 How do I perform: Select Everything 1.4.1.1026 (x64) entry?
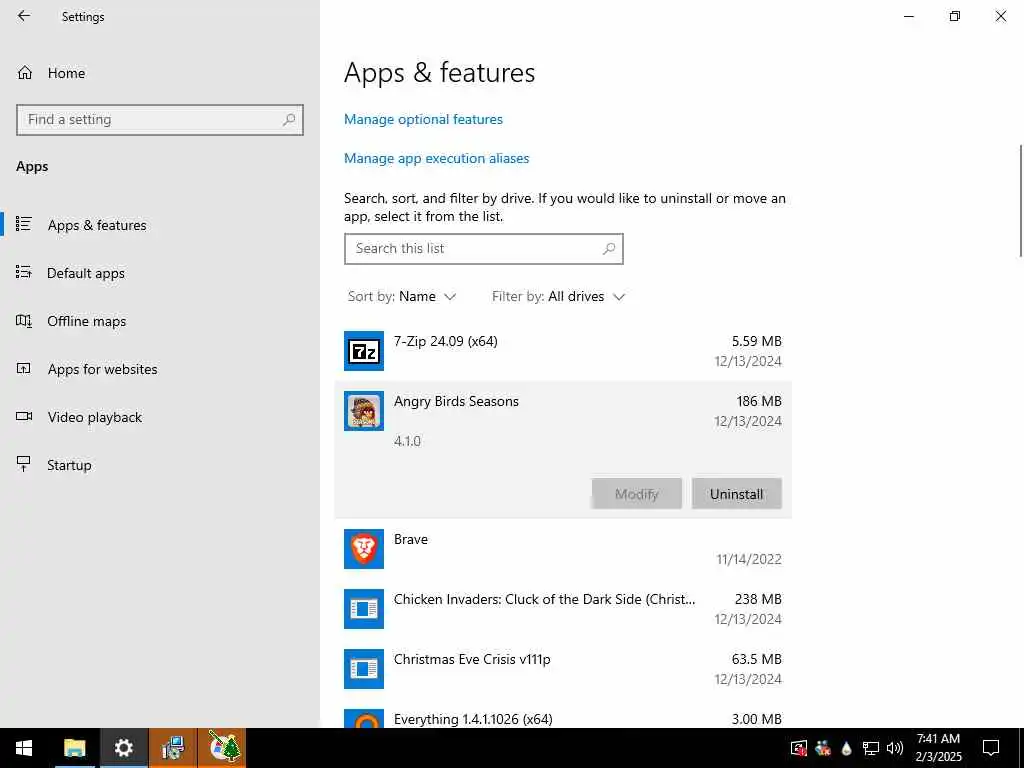click(473, 719)
